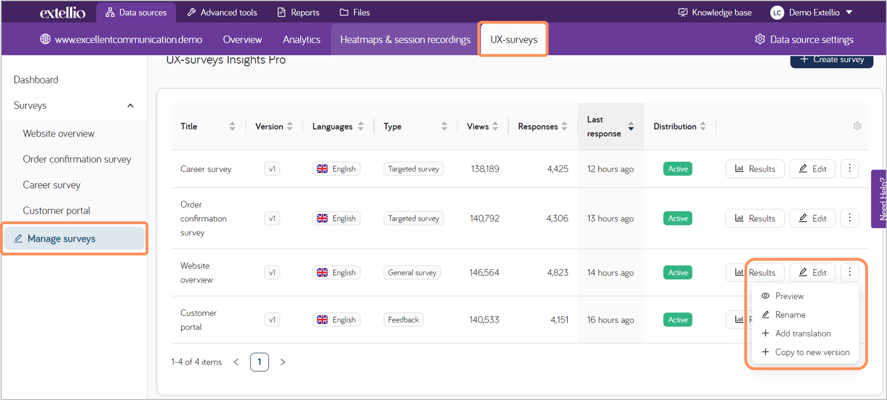Open Results for Career survey
The width and height of the screenshot is (887, 400).
coord(755,169)
